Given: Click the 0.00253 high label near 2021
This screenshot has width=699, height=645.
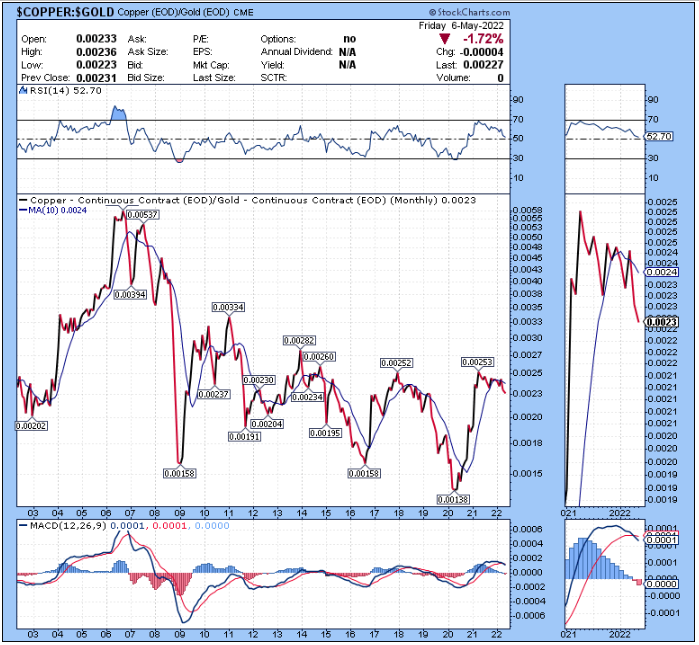Looking at the screenshot, I should pos(477,361).
